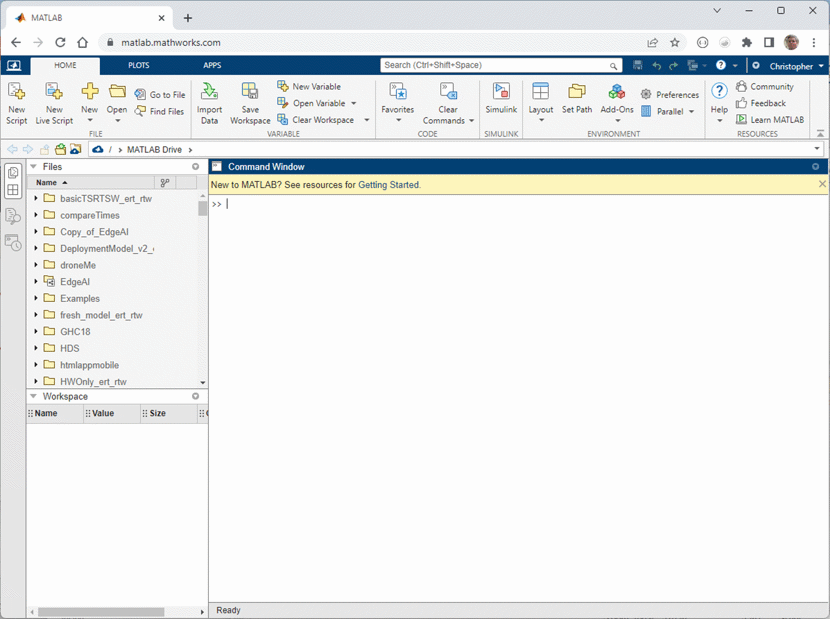The height and width of the screenshot is (619, 830).
Task: Click the toolstrip redo icon
Action: 673,66
